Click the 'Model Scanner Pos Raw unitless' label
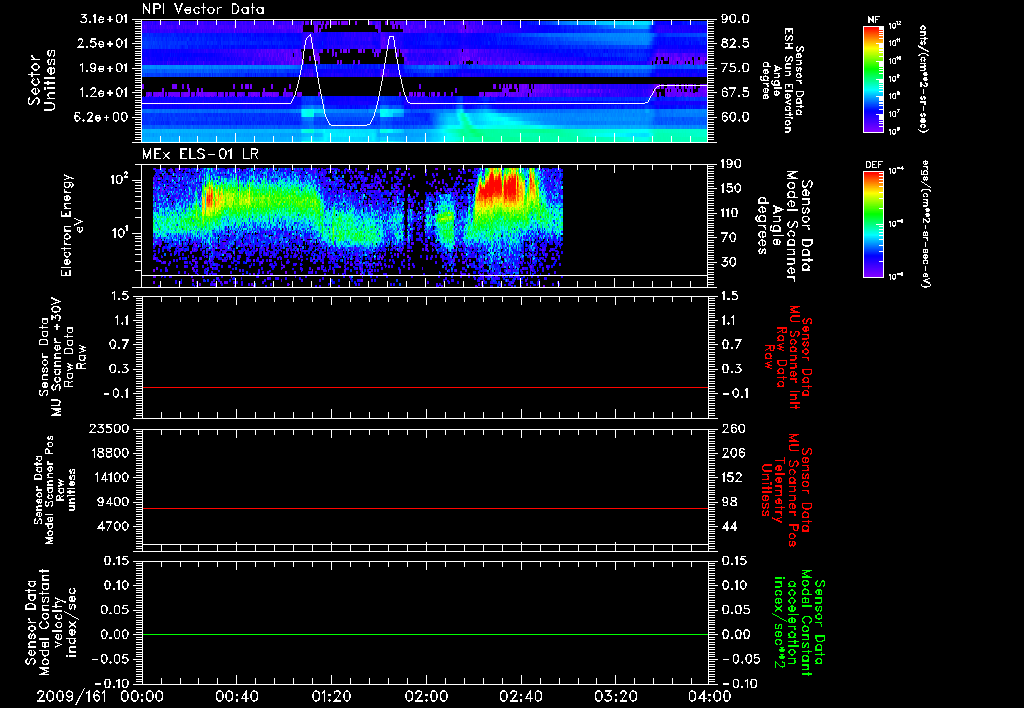 click(x=56, y=490)
